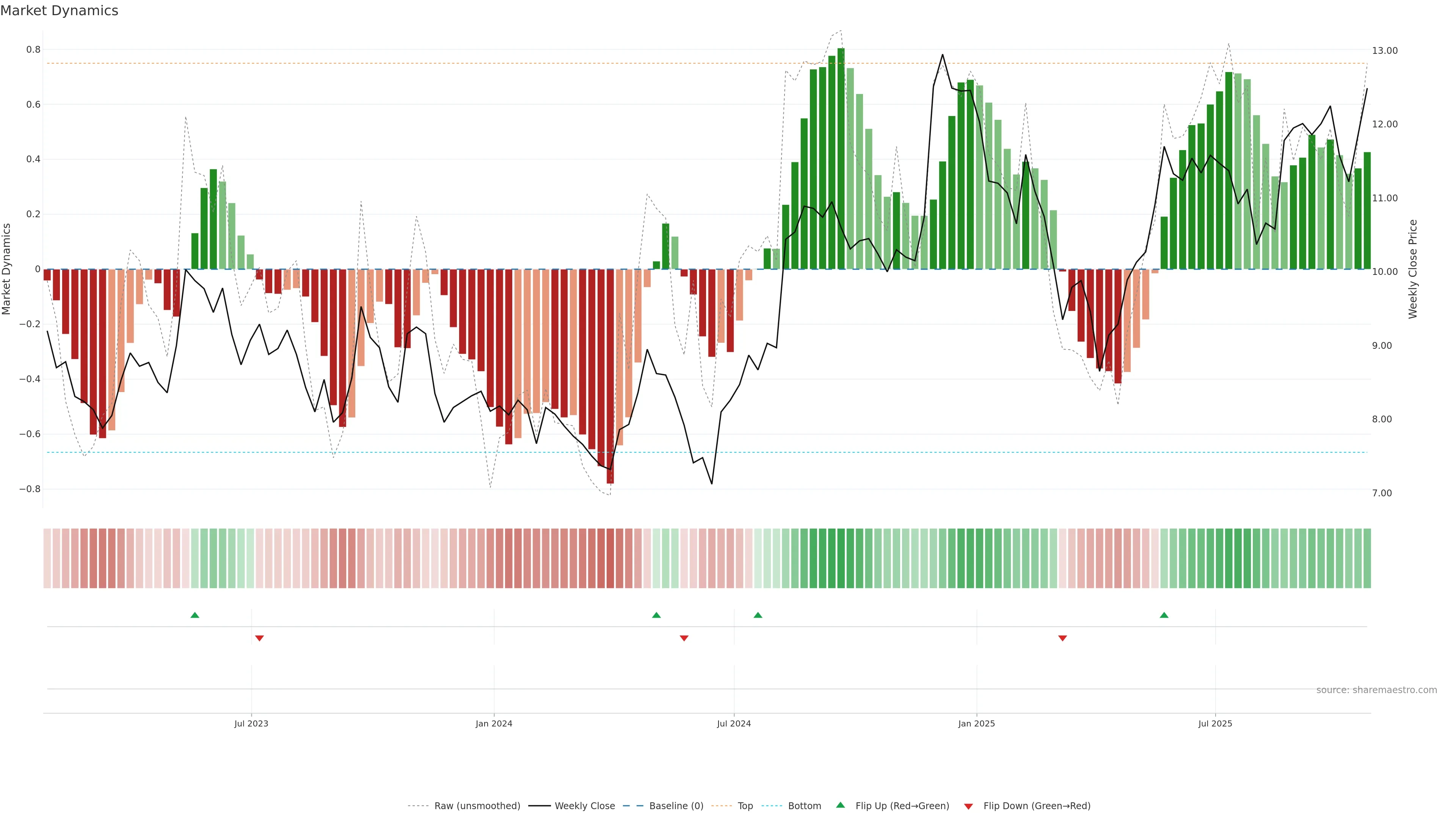The width and height of the screenshot is (1456, 819).
Task: Click the darkest green heat-strip cell
Action: [x=841, y=559]
